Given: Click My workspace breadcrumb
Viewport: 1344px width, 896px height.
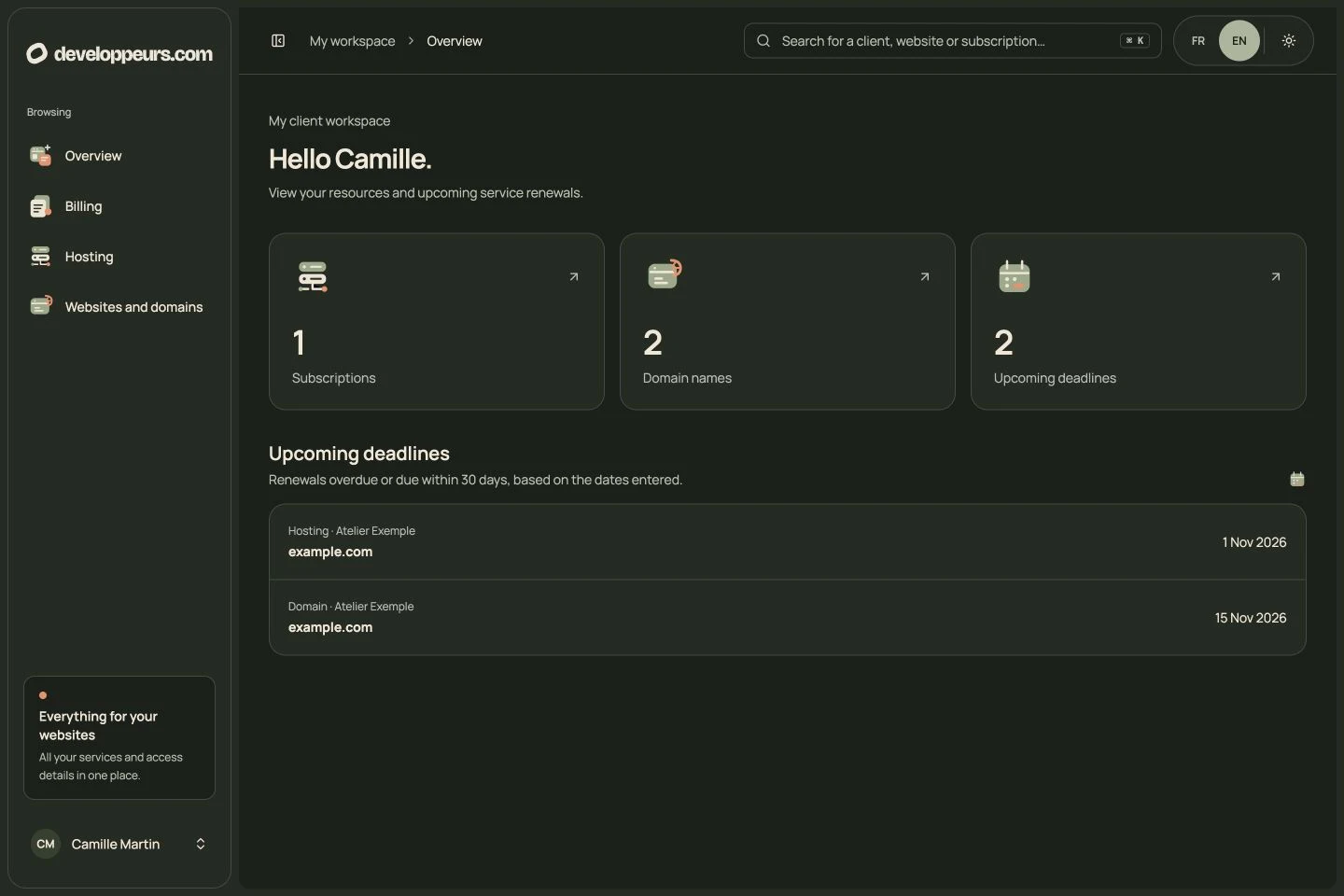Looking at the screenshot, I should point(352,41).
